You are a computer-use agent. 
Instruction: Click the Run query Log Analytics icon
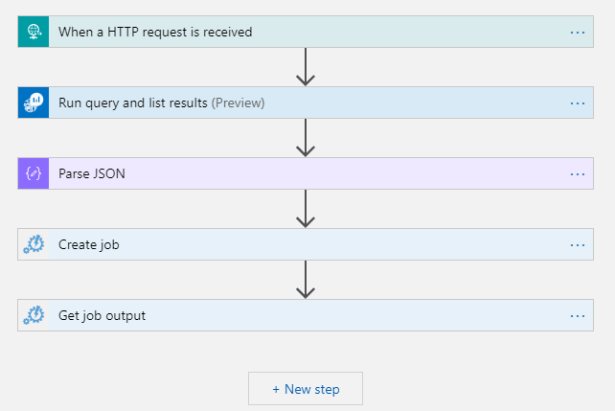pyautogui.click(x=33, y=102)
